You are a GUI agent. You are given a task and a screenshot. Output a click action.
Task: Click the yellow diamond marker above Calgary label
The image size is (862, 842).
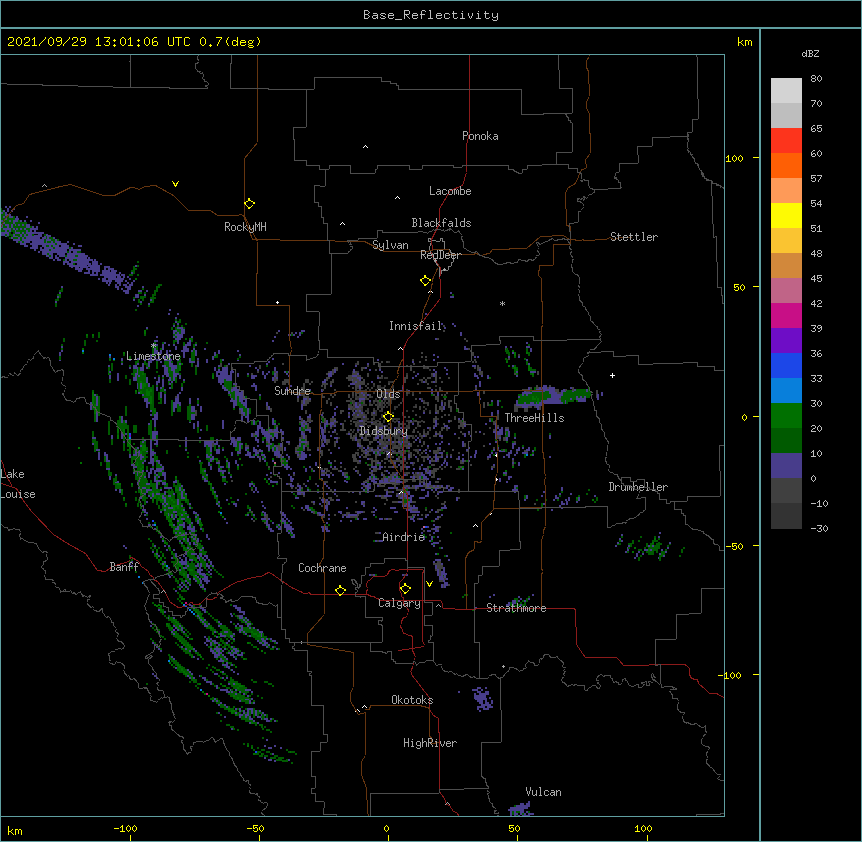pyautogui.click(x=405, y=589)
